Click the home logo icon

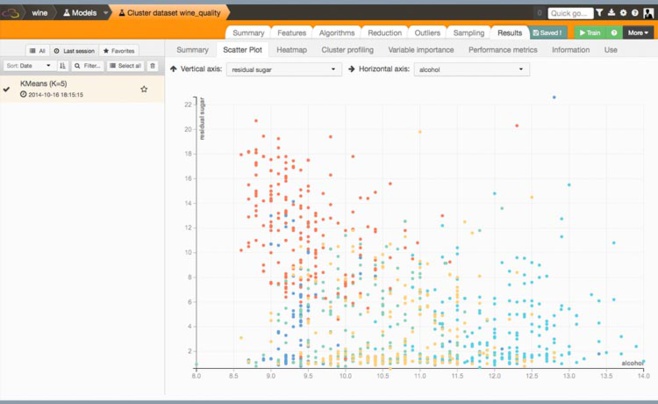coord(15,14)
